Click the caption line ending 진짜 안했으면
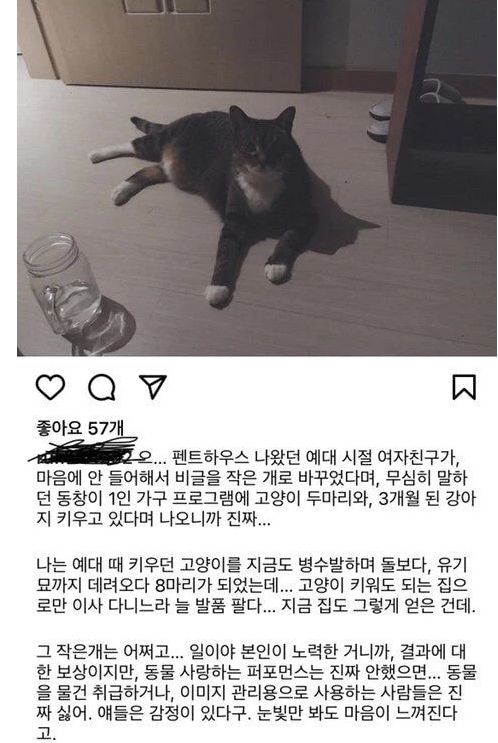 [256, 671]
